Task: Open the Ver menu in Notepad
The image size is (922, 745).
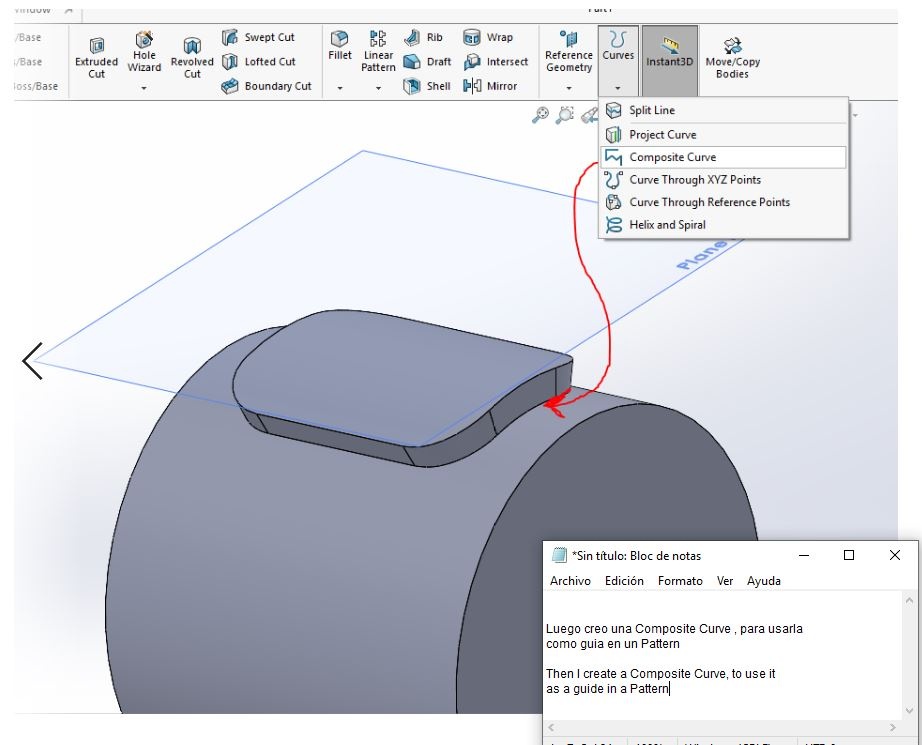Action: tap(725, 581)
